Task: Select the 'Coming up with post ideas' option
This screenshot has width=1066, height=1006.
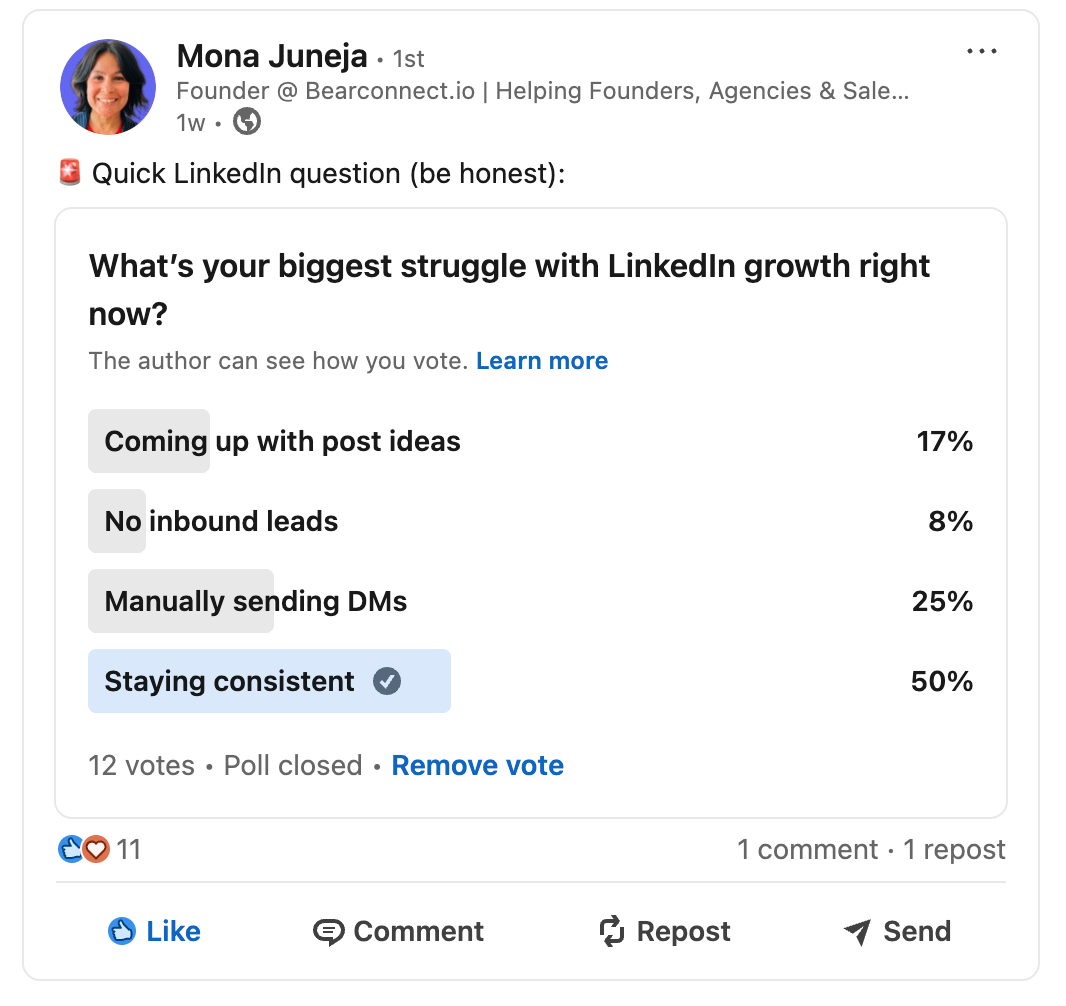Action: [x=283, y=441]
